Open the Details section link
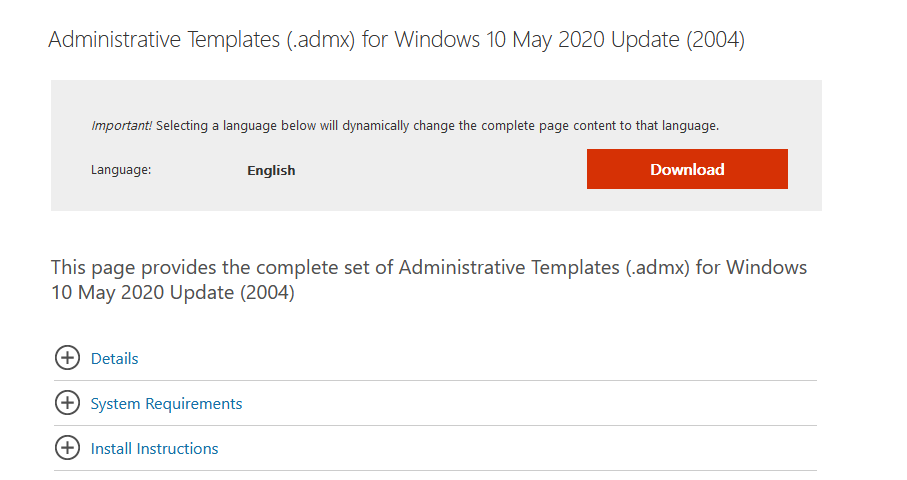This screenshot has height=480, width=907. point(115,359)
